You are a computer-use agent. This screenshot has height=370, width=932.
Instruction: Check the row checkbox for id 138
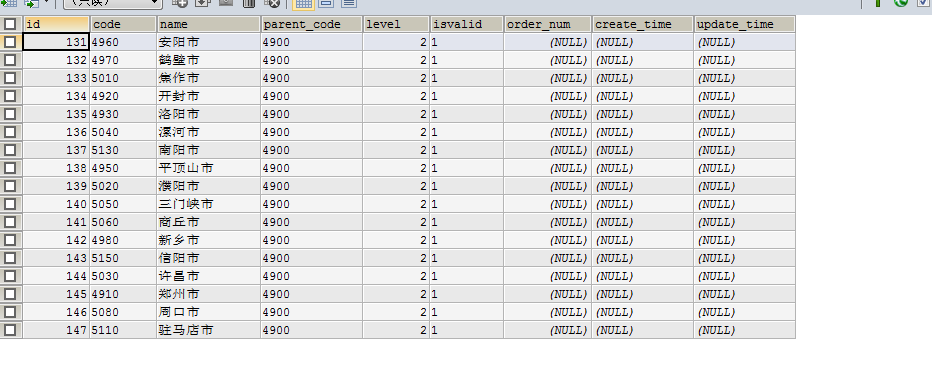point(10,168)
